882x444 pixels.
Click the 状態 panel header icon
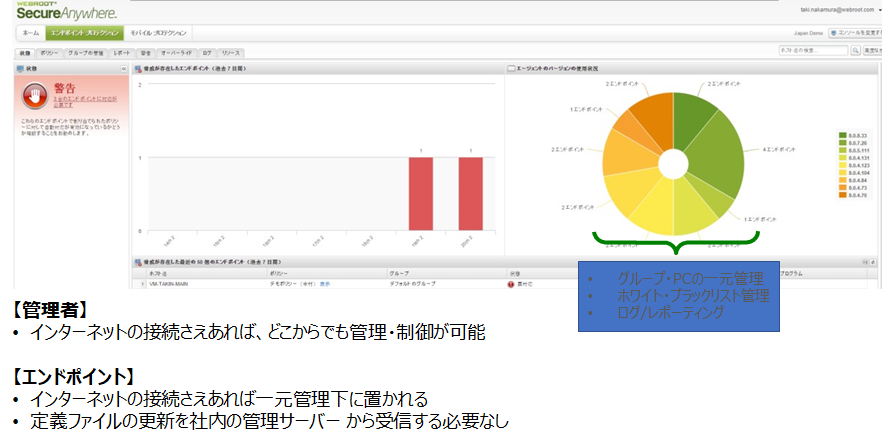tap(20, 68)
